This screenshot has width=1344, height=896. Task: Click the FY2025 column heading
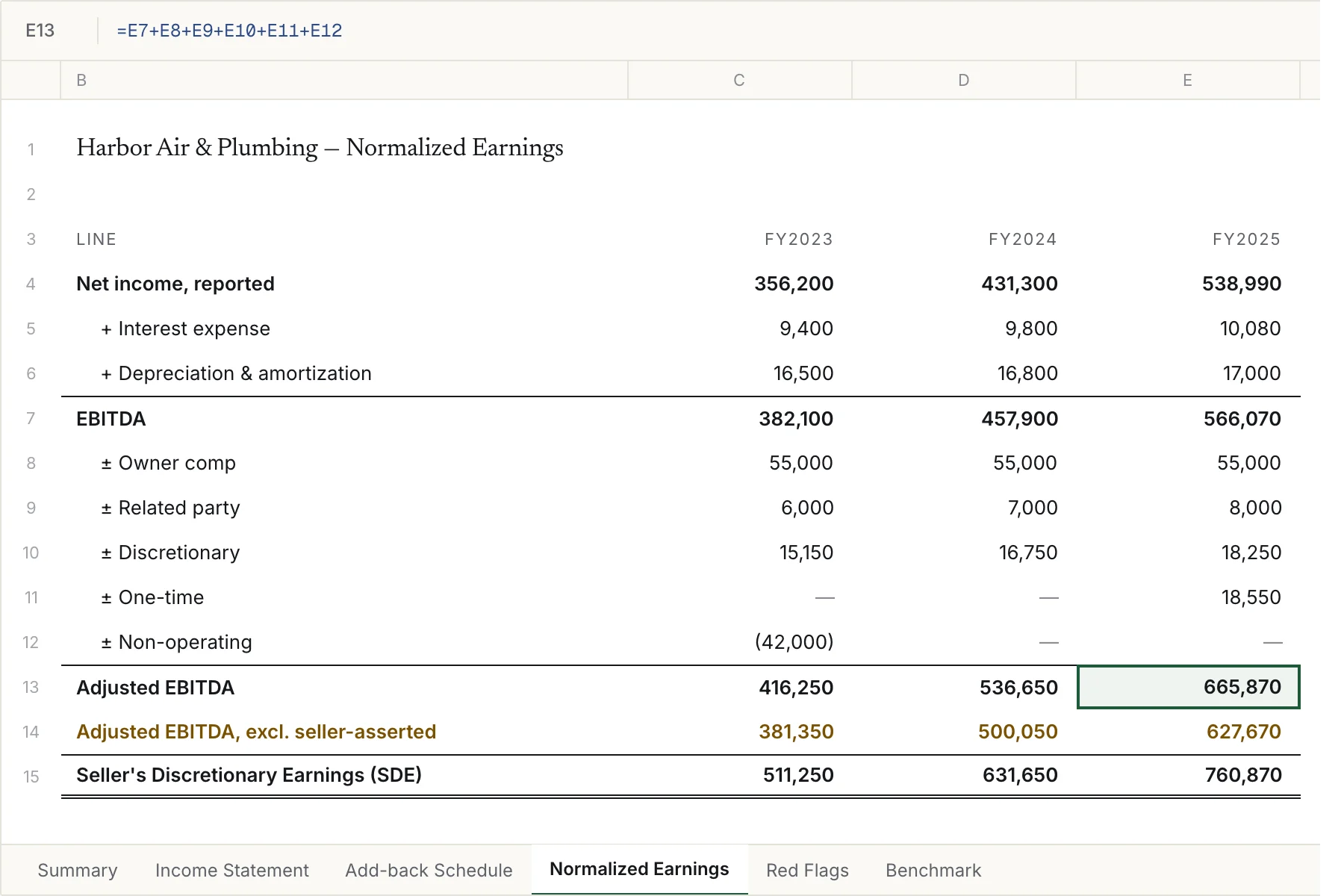(1246, 239)
